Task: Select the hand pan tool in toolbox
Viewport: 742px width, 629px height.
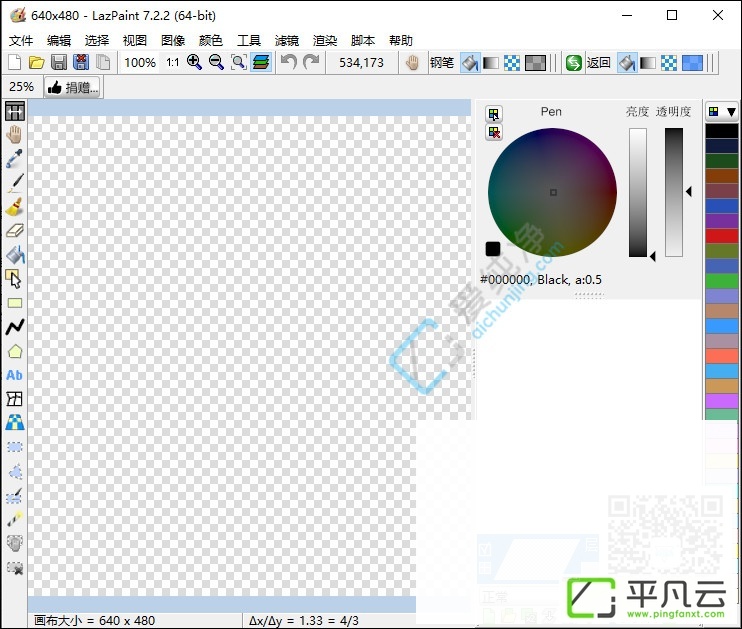Action: click(15, 134)
